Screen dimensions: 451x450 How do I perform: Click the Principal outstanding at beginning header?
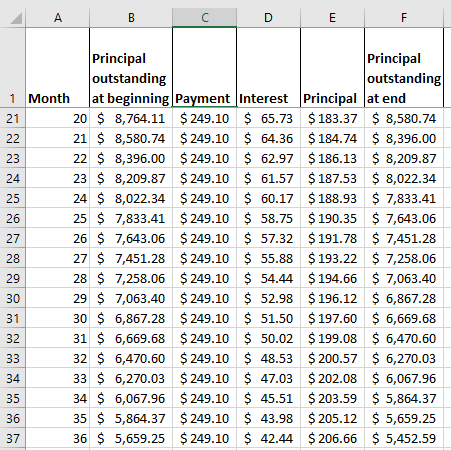[x=131, y=68]
